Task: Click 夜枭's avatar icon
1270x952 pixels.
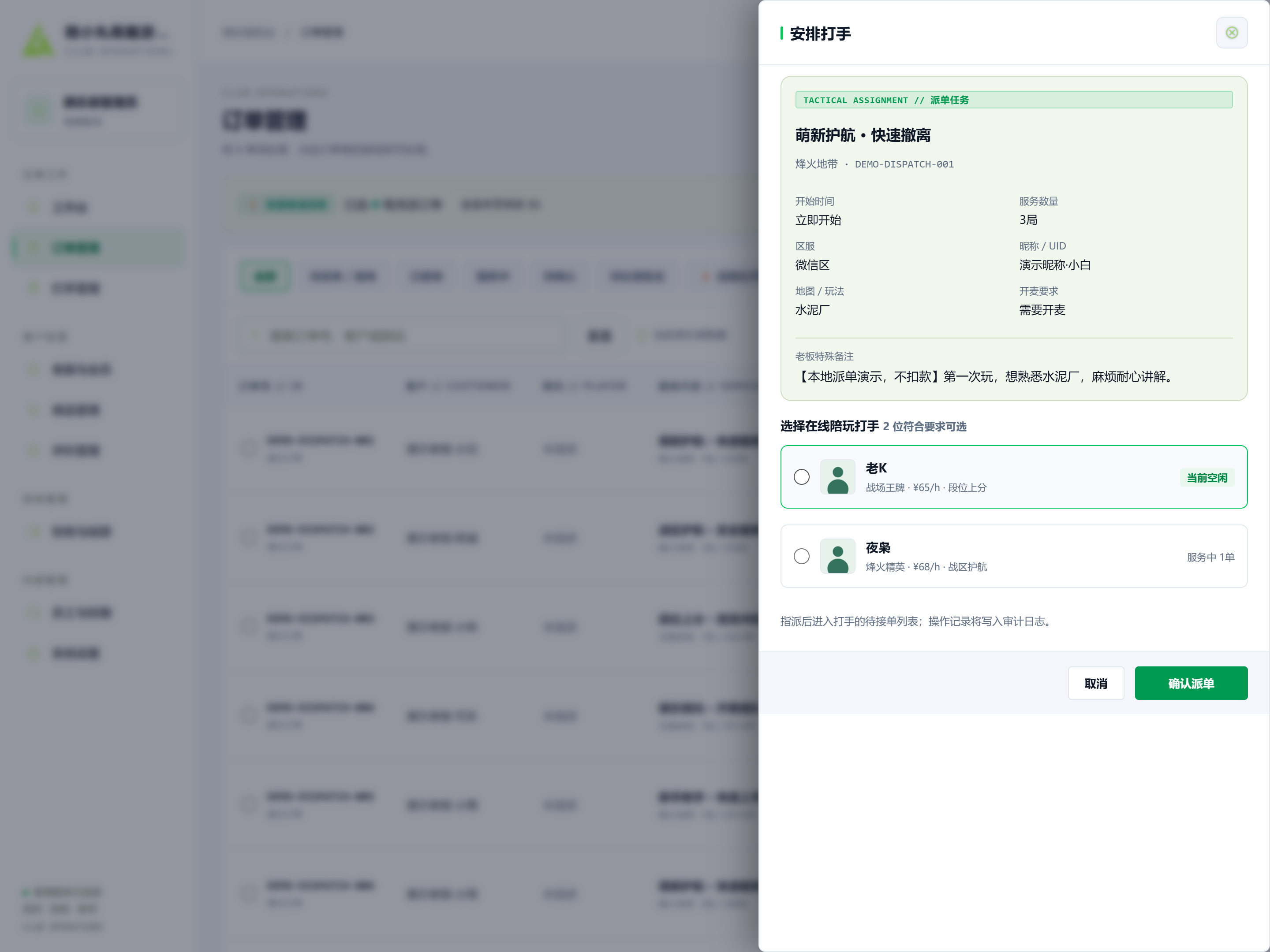Action: [838, 556]
